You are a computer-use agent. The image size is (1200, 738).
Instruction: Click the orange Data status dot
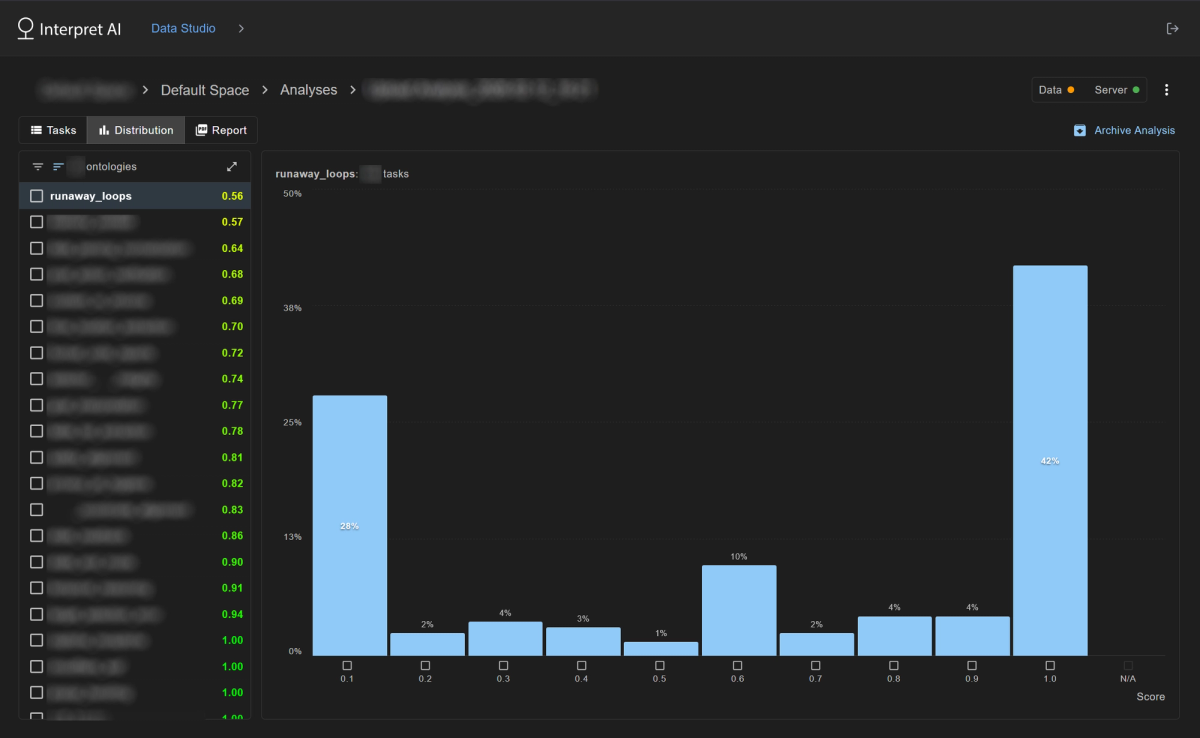click(1071, 90)
